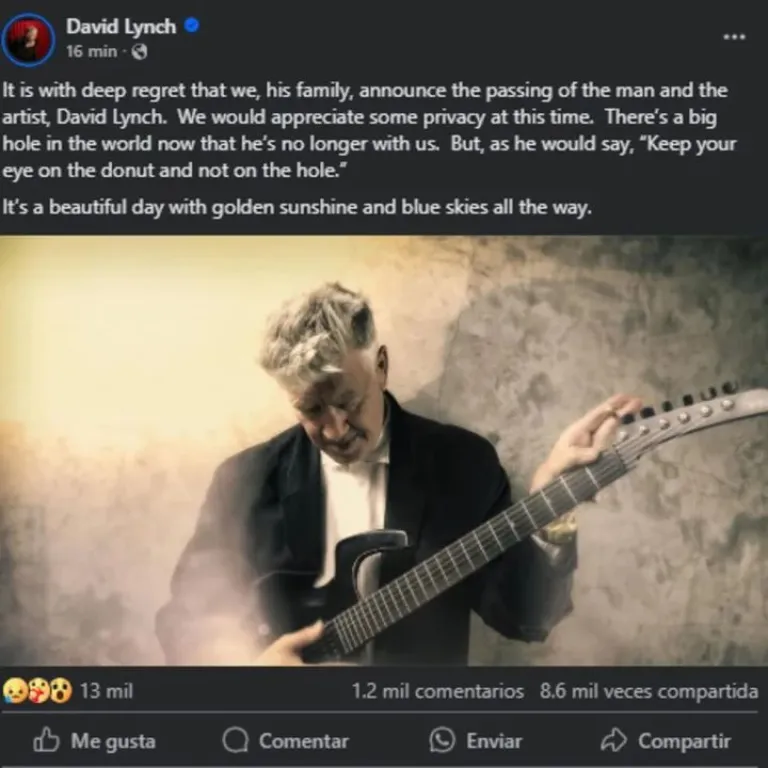View the 13 mil reactions list

(x=106, y=691)
